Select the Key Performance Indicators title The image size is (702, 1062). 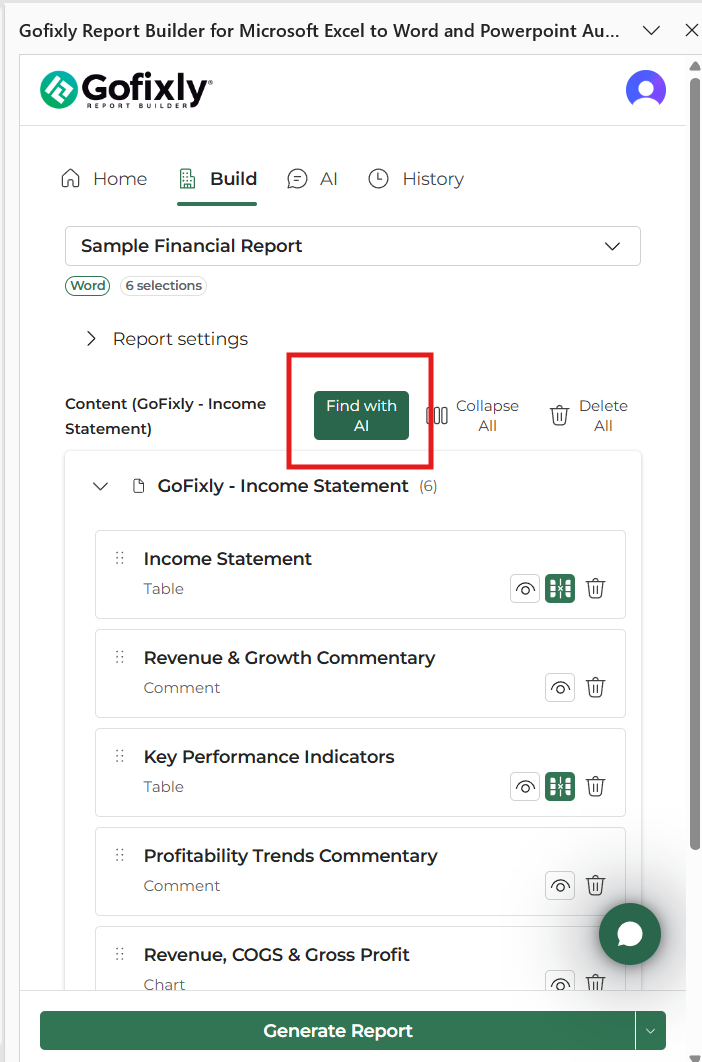(269, 757)
